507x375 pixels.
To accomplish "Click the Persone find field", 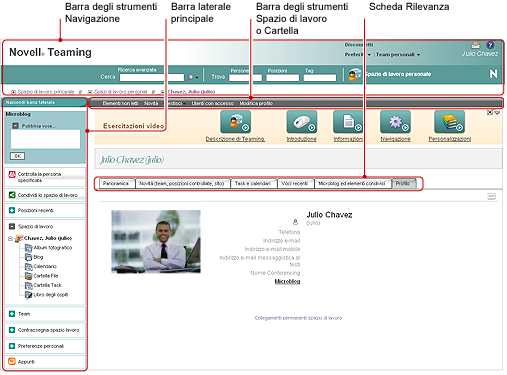I will click(246, 78).
